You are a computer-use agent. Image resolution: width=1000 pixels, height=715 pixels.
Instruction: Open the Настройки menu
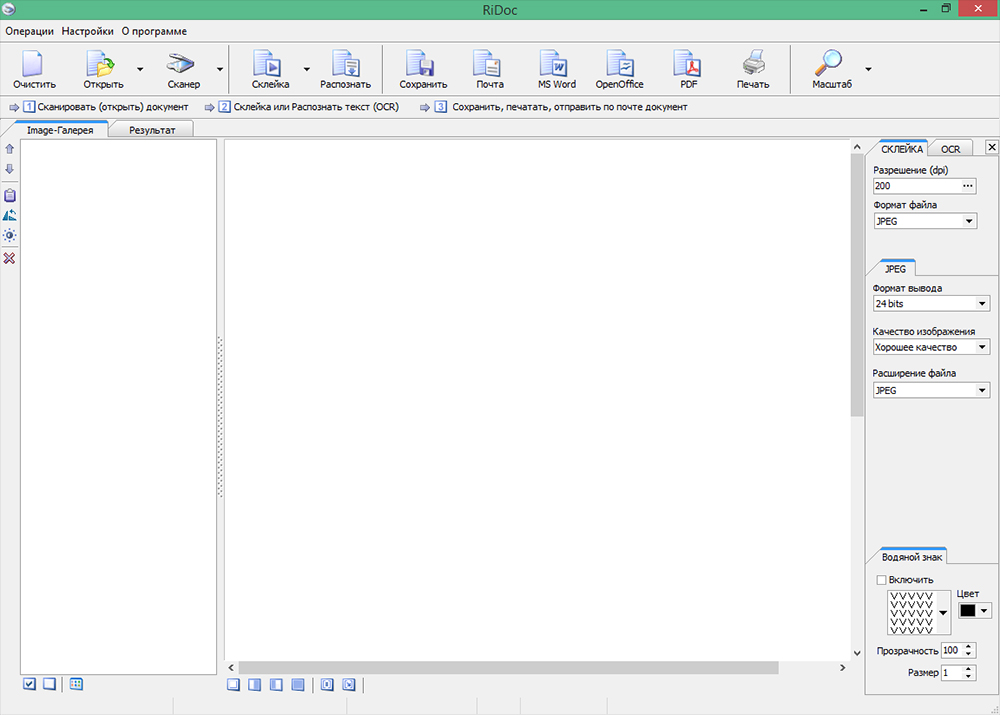pyautogui.click(x=87, y=31)
